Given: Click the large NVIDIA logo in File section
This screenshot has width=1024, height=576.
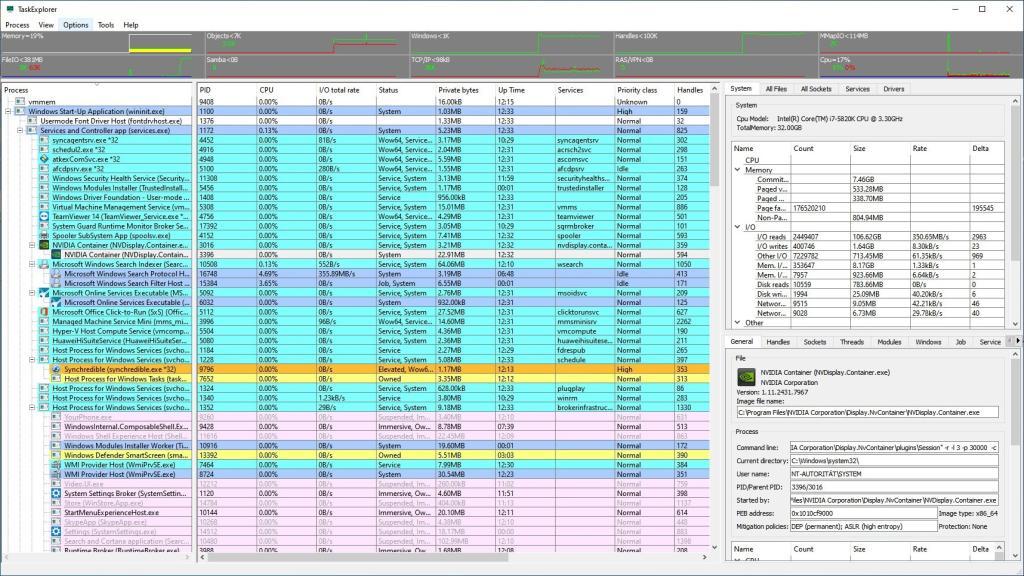Looking at the screenshot, I should point(746,377).
